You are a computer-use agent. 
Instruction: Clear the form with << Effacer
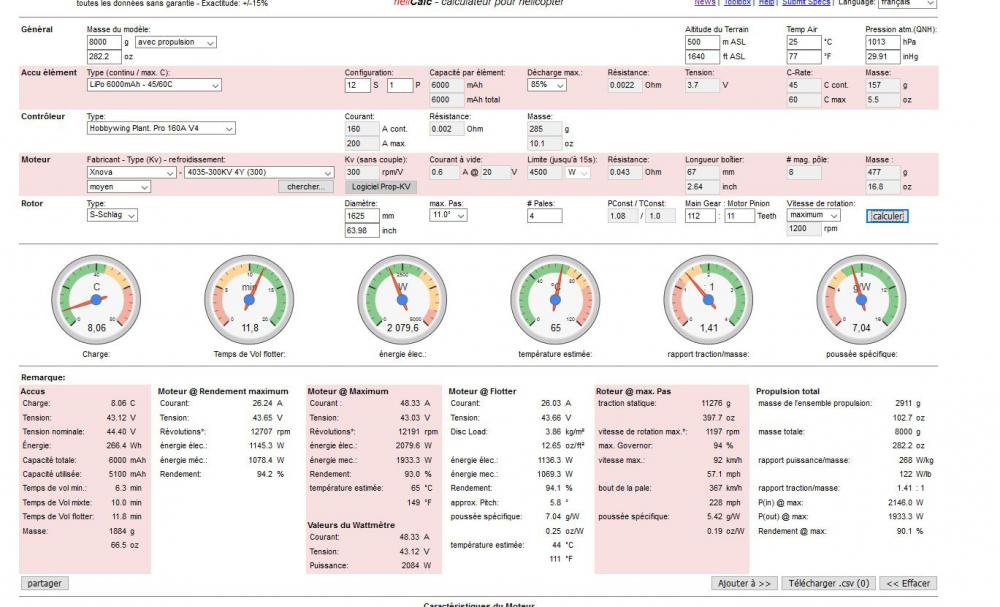click(x=908, y=583)
